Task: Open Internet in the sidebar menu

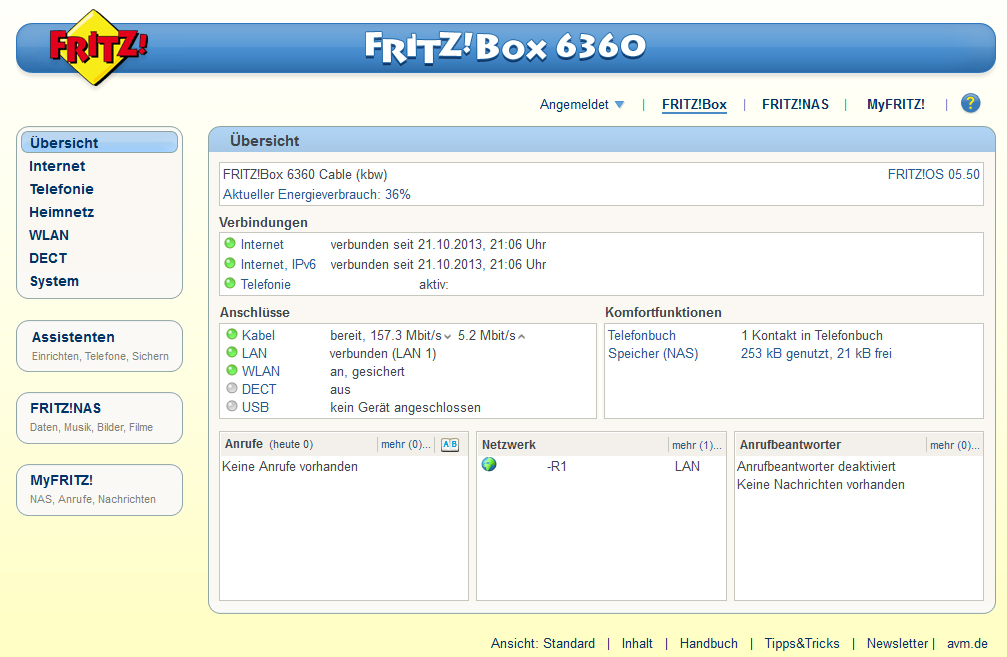Action: tap(57, 166)
